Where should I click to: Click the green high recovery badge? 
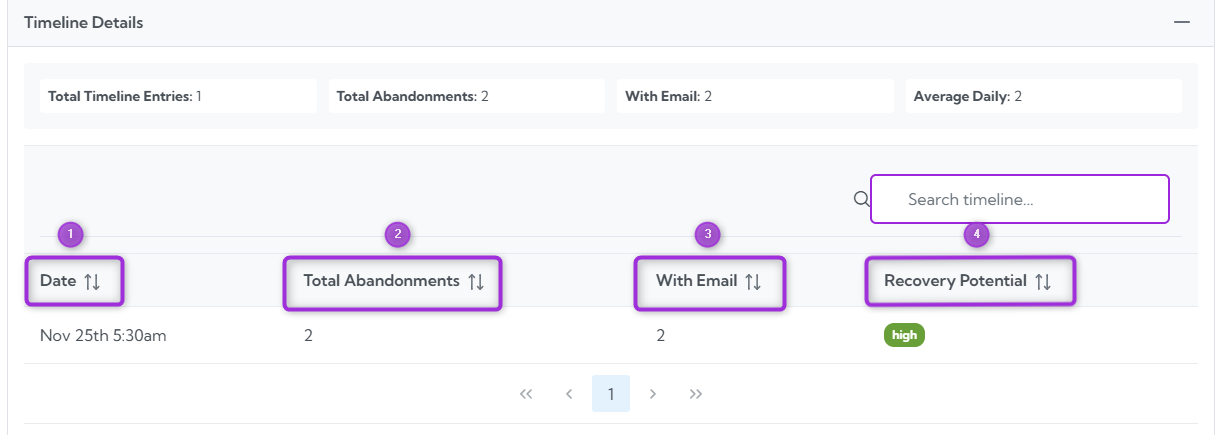tap(904, 336)
